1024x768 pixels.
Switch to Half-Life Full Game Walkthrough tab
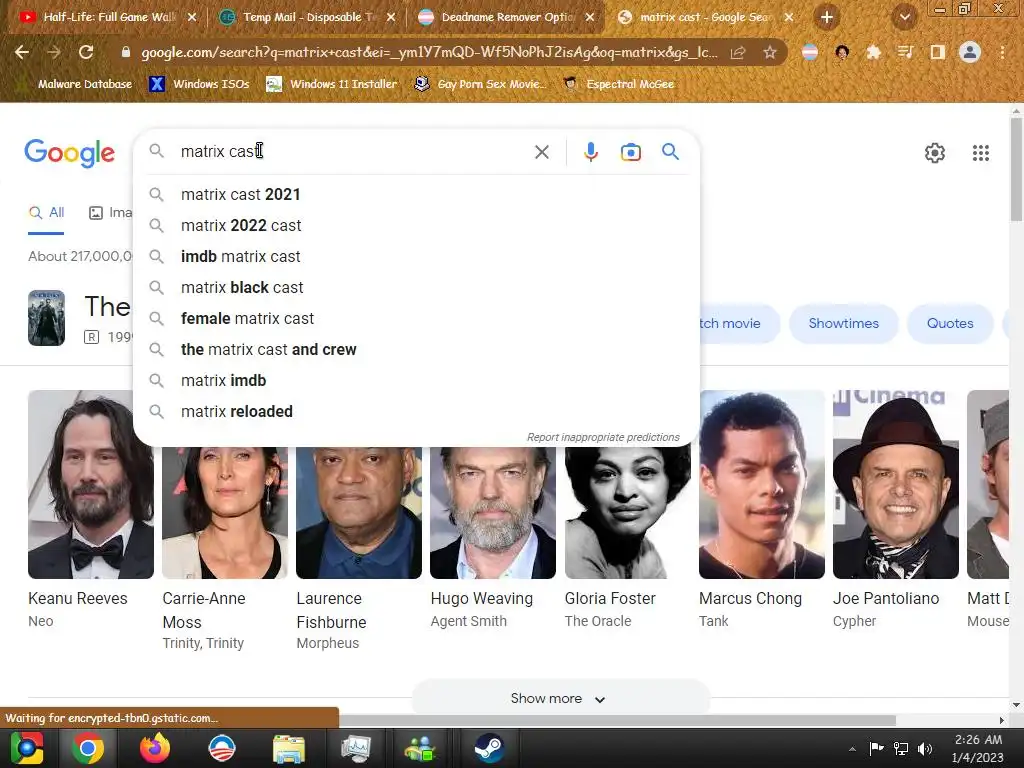(x=108, y=17)
